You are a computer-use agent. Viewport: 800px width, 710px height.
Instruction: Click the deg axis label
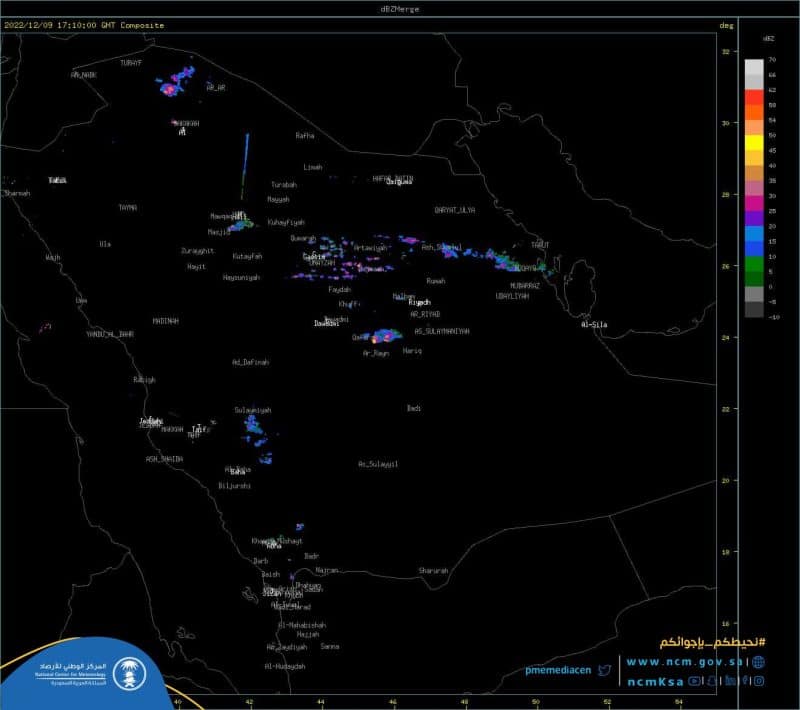727,25
